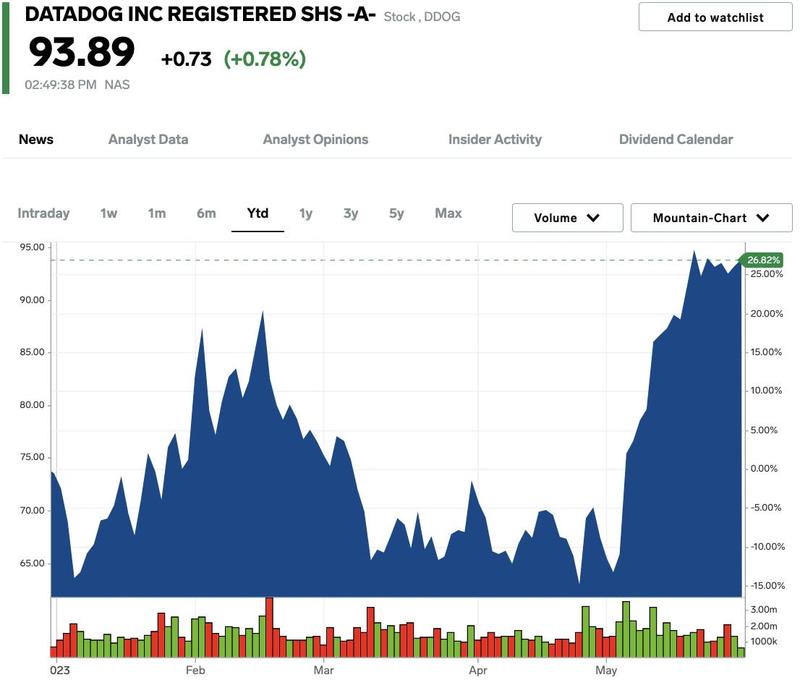Select the 5y chart range
The height and width of the screenshot is (693, 800).
[396, 213]
